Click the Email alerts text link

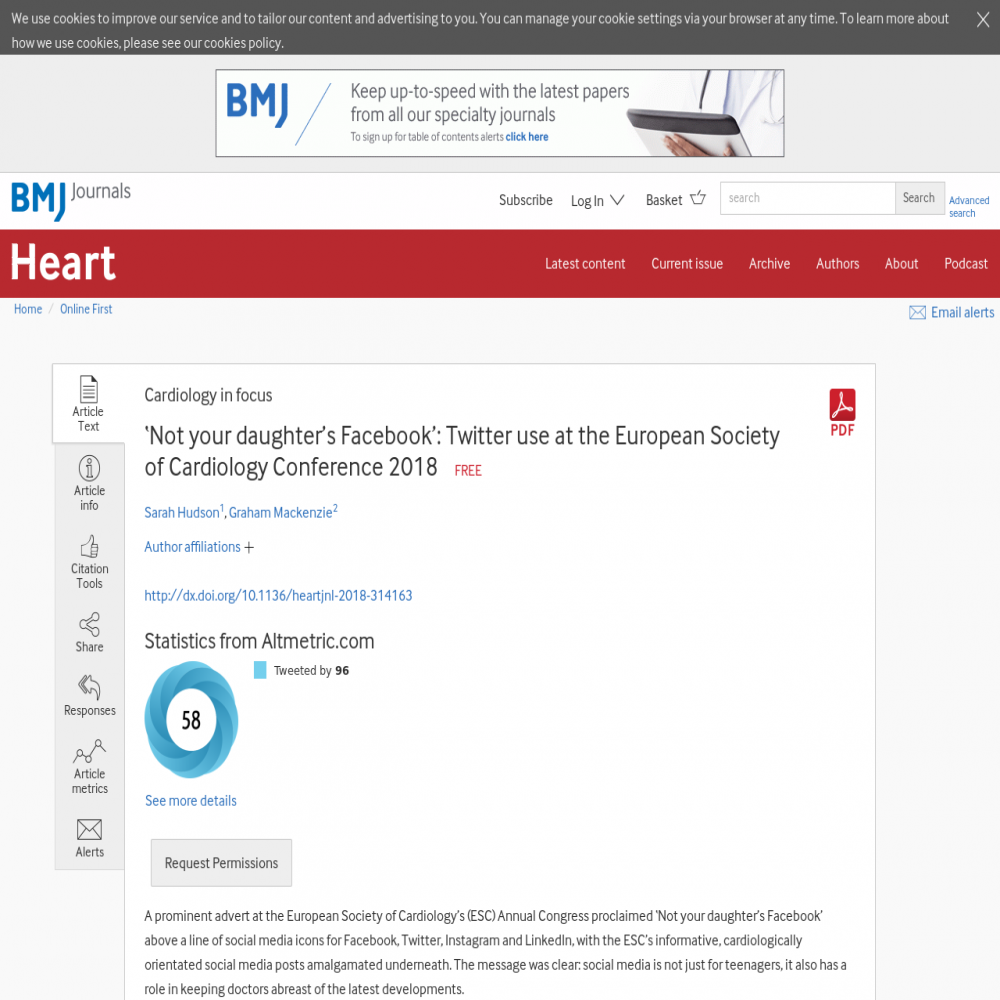(962, 312)
